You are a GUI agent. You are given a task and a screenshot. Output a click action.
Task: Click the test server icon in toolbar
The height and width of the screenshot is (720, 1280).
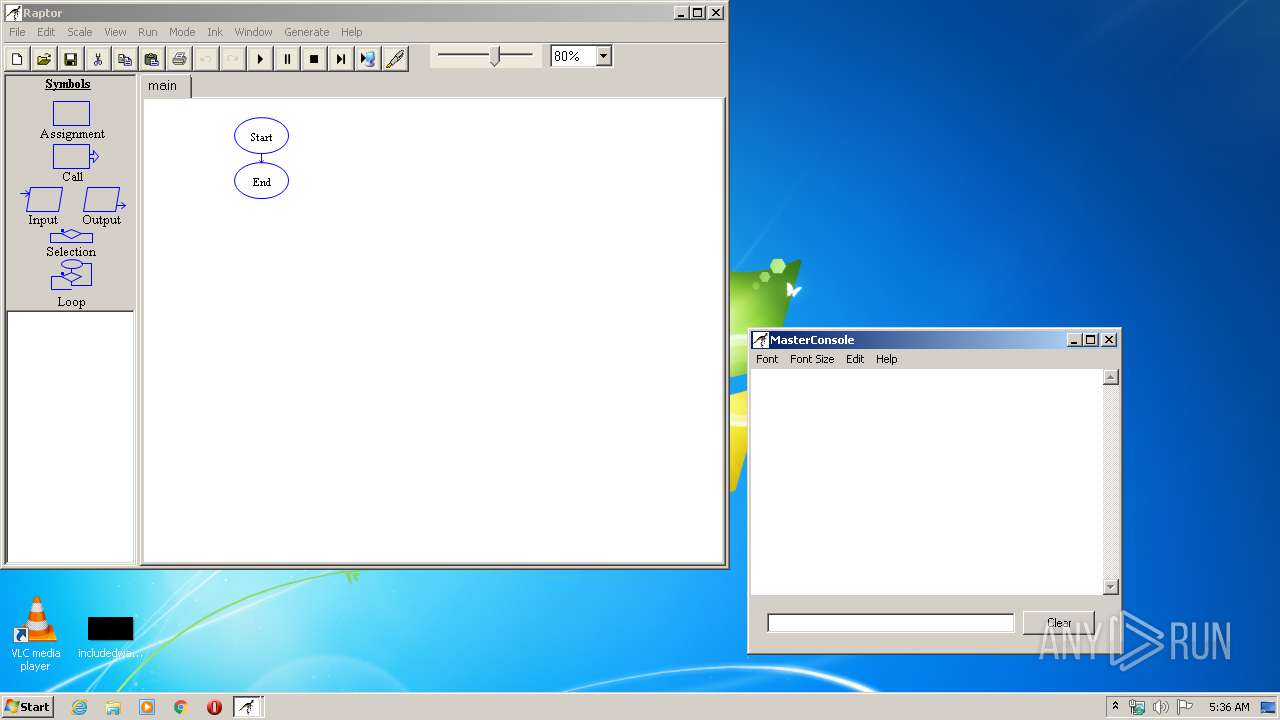[368, 59]
